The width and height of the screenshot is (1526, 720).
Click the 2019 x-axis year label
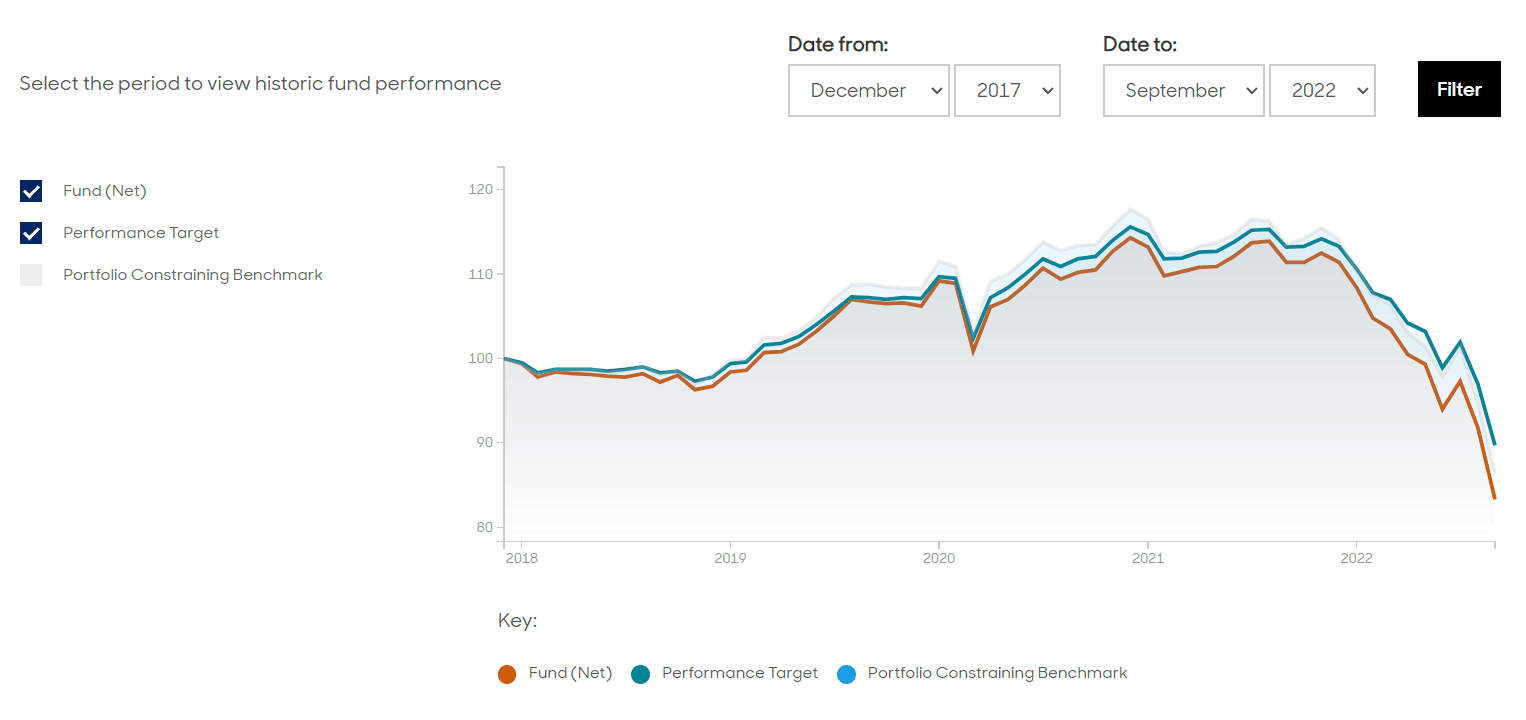point(731,558)
